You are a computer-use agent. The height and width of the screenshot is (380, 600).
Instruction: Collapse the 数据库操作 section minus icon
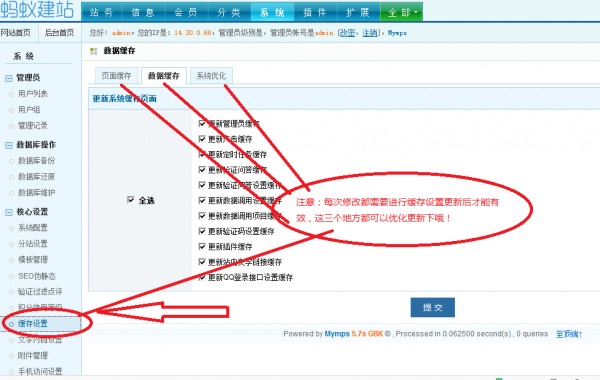point(8,145)
